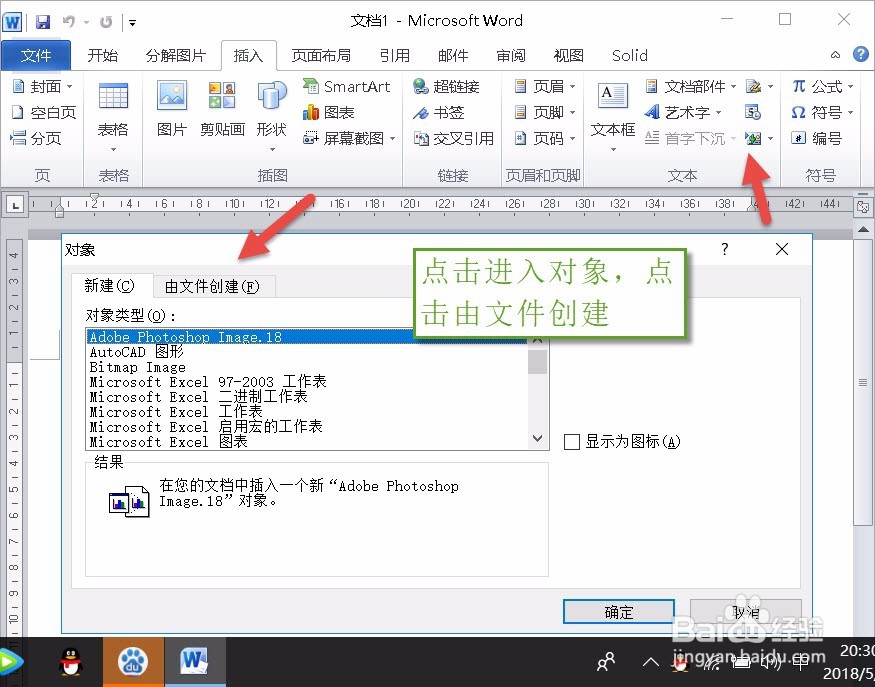Close the Object (对象) dialog
The width and height of the screenshot is (875, 687).
point(782,249)
